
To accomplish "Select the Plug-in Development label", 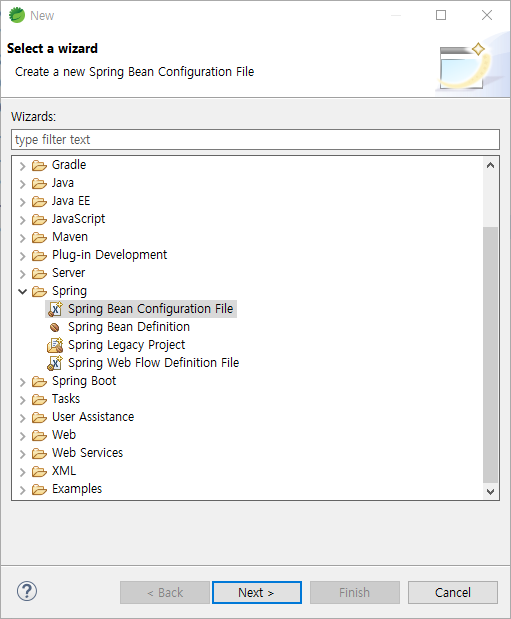I will click(109, 255).
